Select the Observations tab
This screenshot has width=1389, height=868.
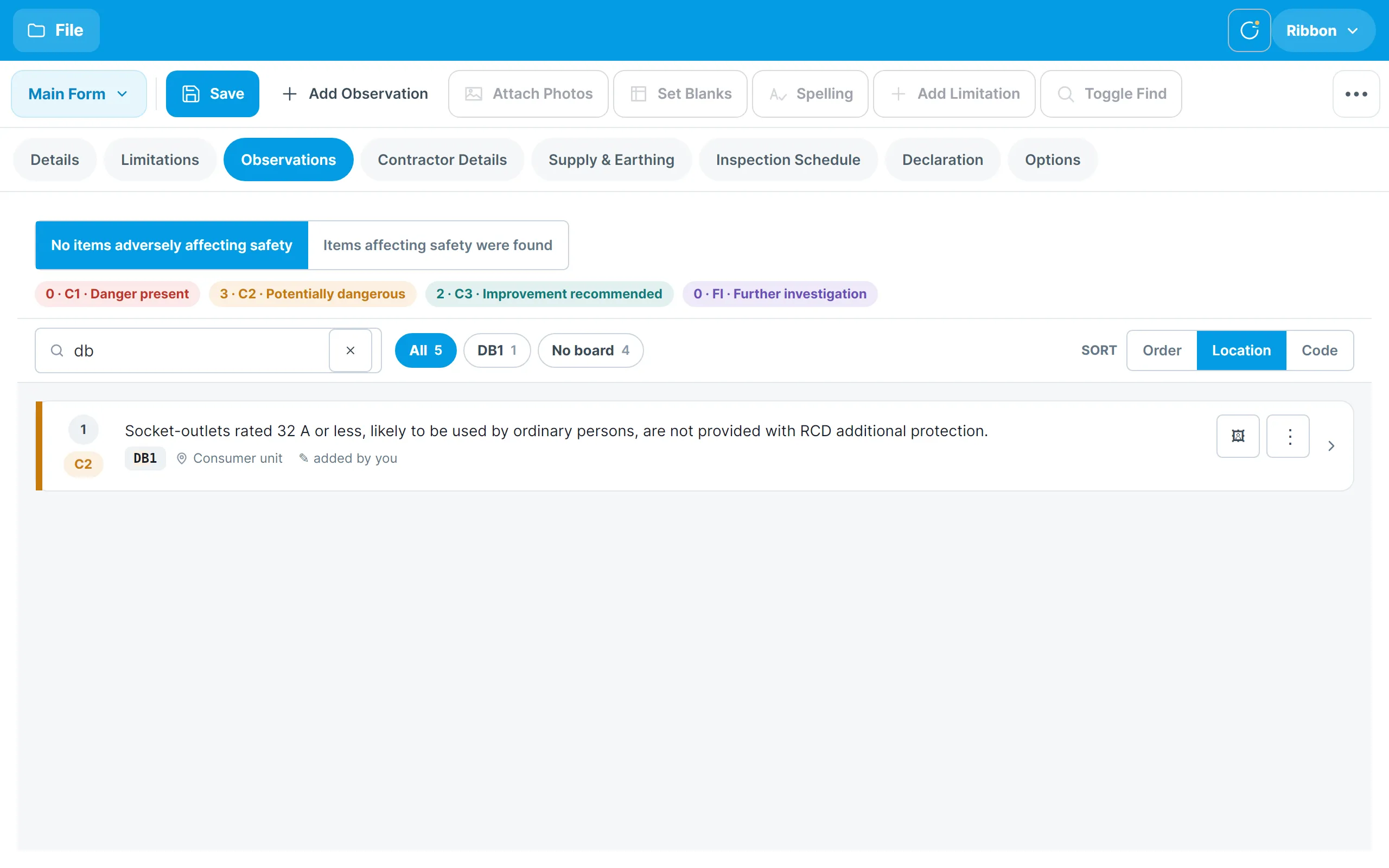tap(288, 159)
